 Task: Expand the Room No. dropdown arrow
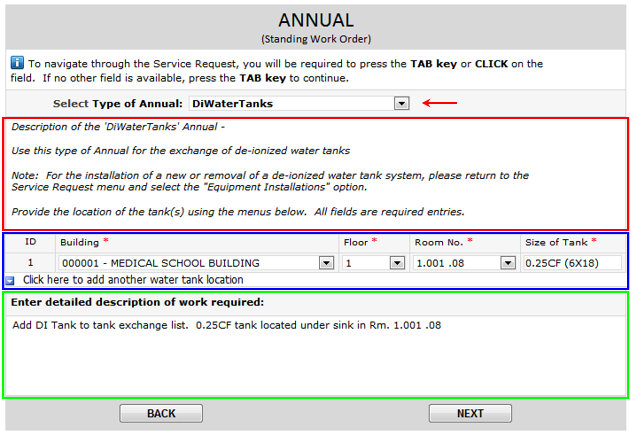(x=506, y=263)
